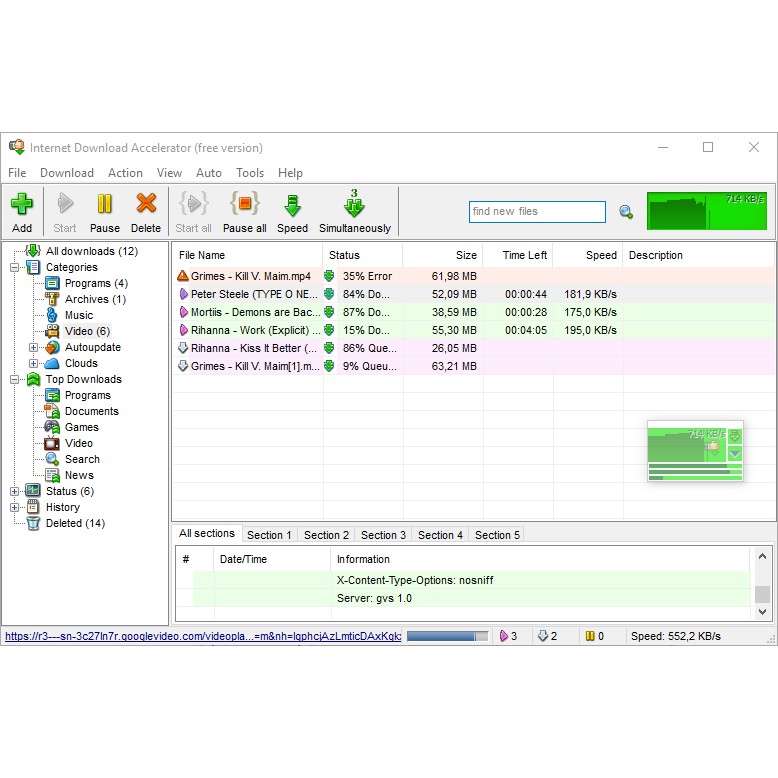
Task: Click in the find new files field
Action: (x=537, y=212)
